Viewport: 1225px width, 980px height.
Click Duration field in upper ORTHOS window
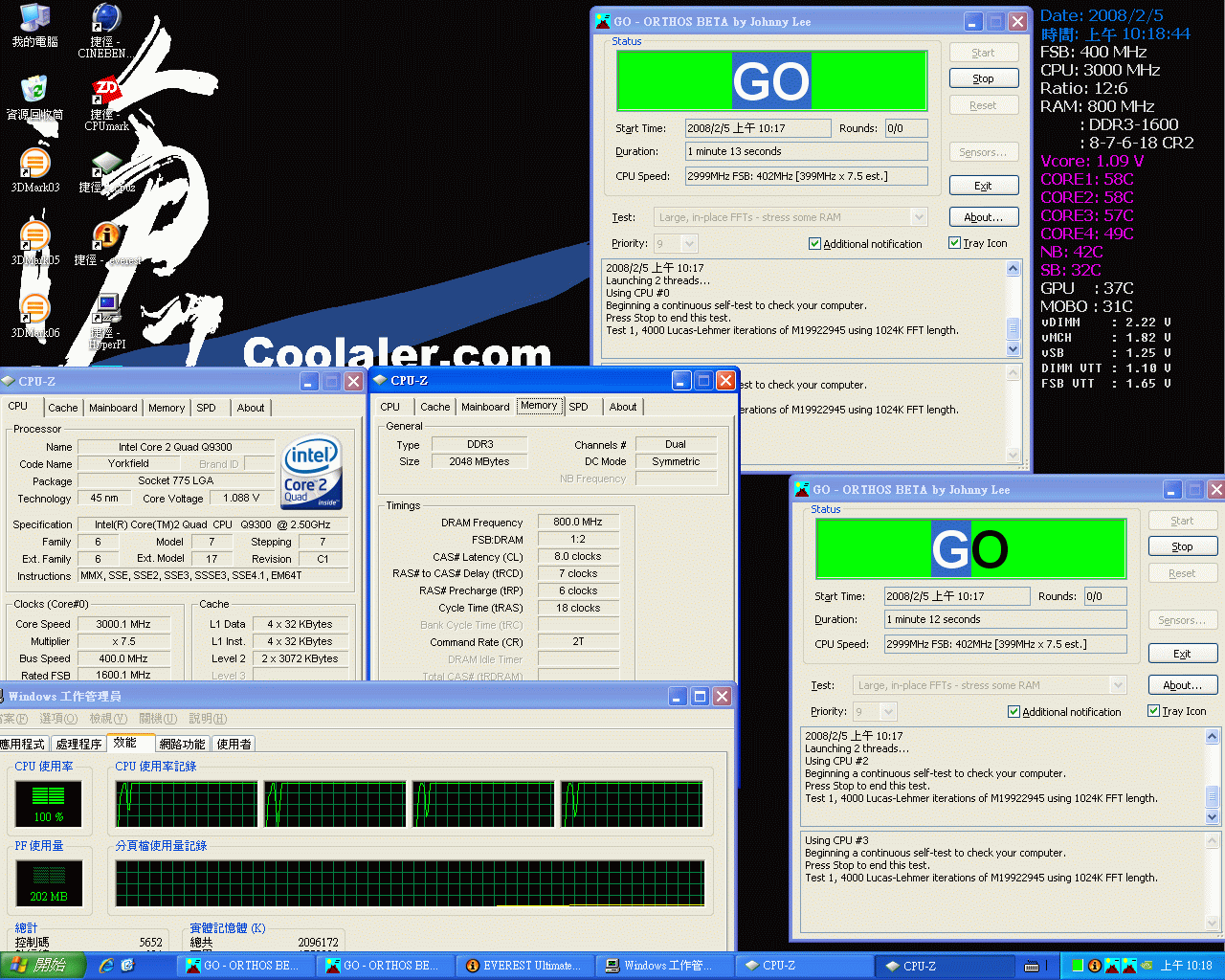click(807, 151)
